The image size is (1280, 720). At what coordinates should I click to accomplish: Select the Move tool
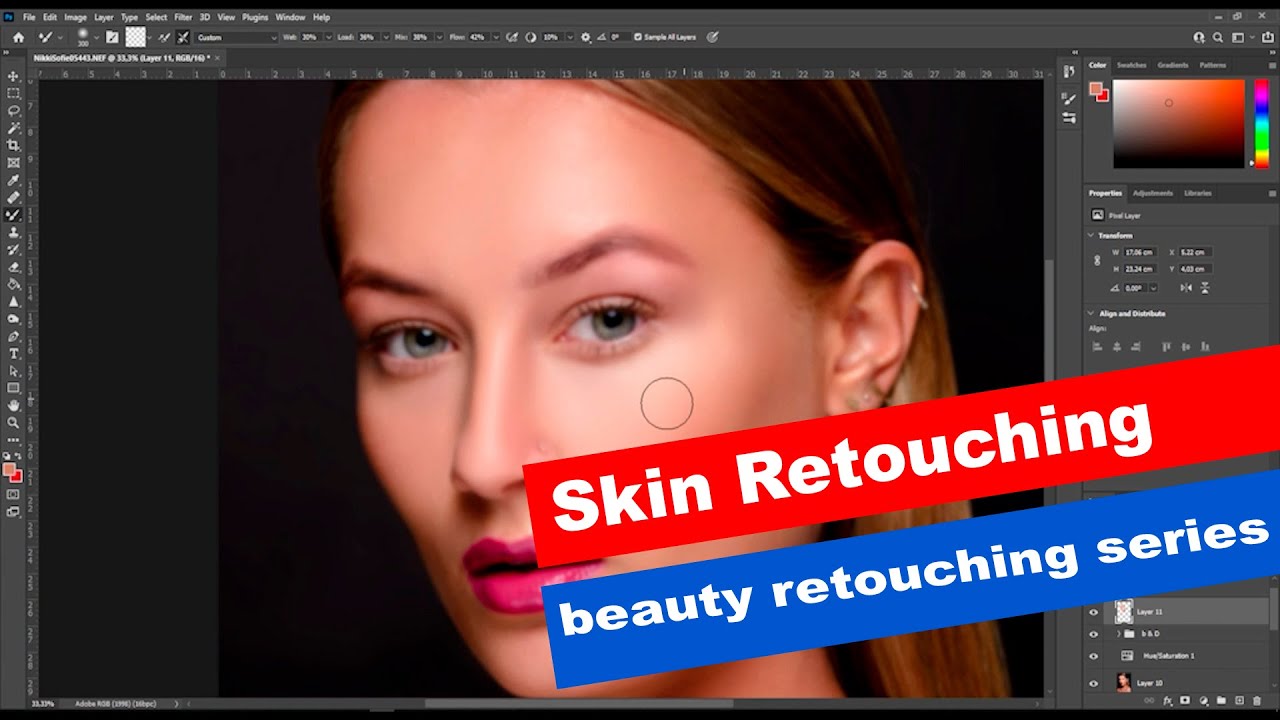point(14,76)
